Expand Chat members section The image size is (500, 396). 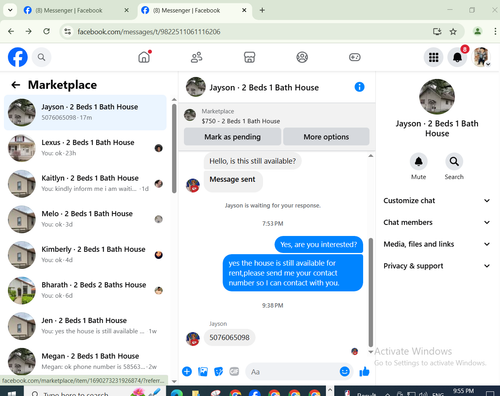click(437, 222)
